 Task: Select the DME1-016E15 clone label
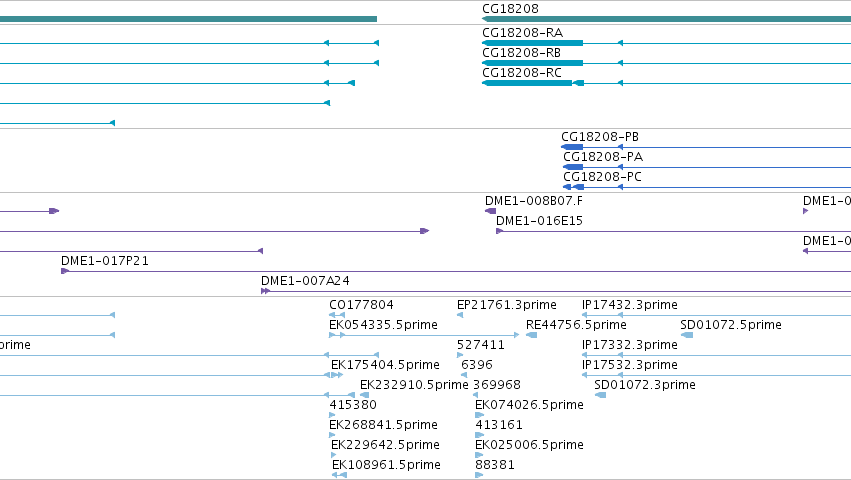[539, 221]
